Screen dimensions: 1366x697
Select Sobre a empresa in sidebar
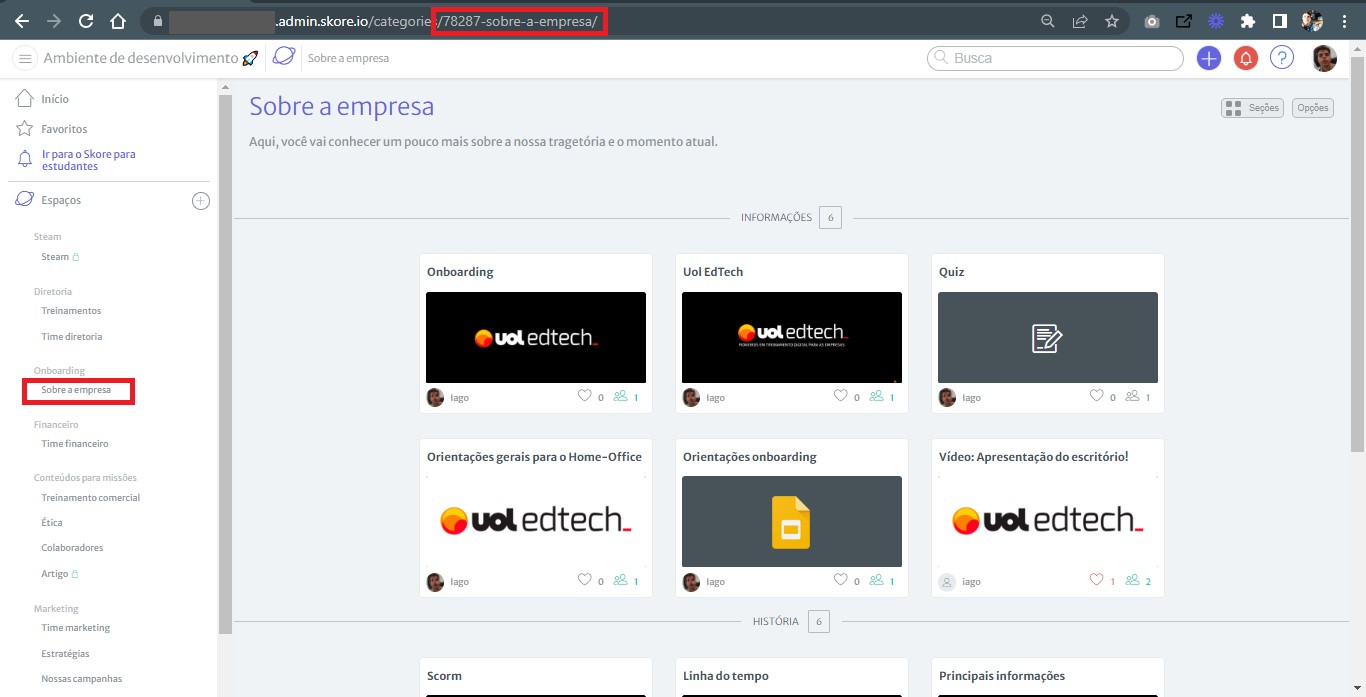coord(76,390)
